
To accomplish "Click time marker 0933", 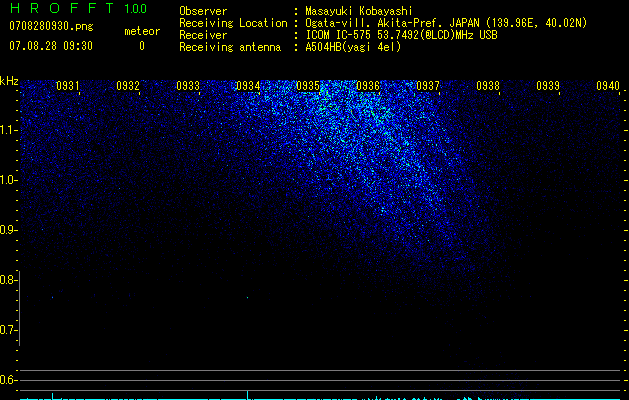I will click(x=188, y=86).
